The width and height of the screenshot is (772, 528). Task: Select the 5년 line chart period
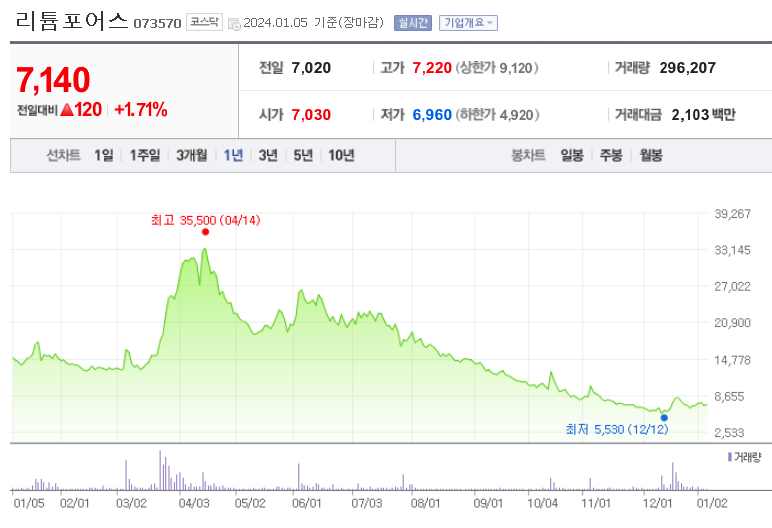pos(303,156)
